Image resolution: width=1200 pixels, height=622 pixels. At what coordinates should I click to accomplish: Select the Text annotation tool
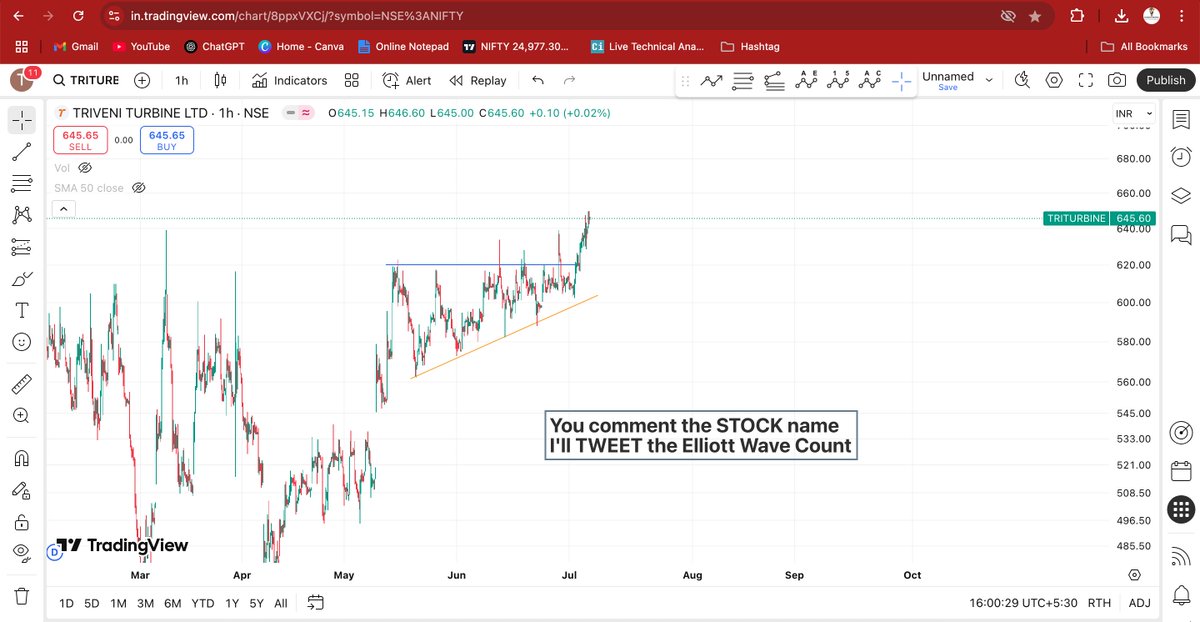pyautogui.click(x=21, y=311)
